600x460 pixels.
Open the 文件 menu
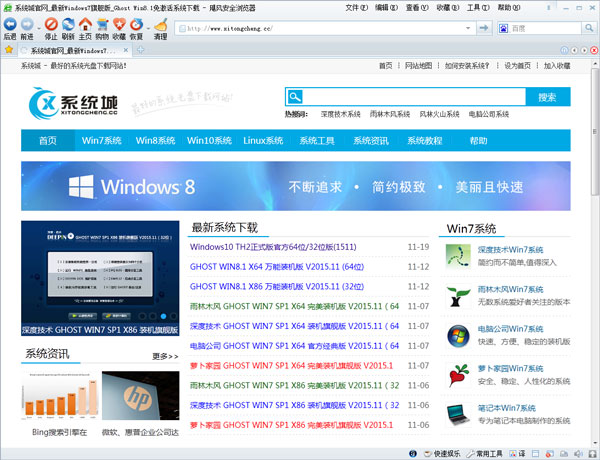tap(357, 8)
